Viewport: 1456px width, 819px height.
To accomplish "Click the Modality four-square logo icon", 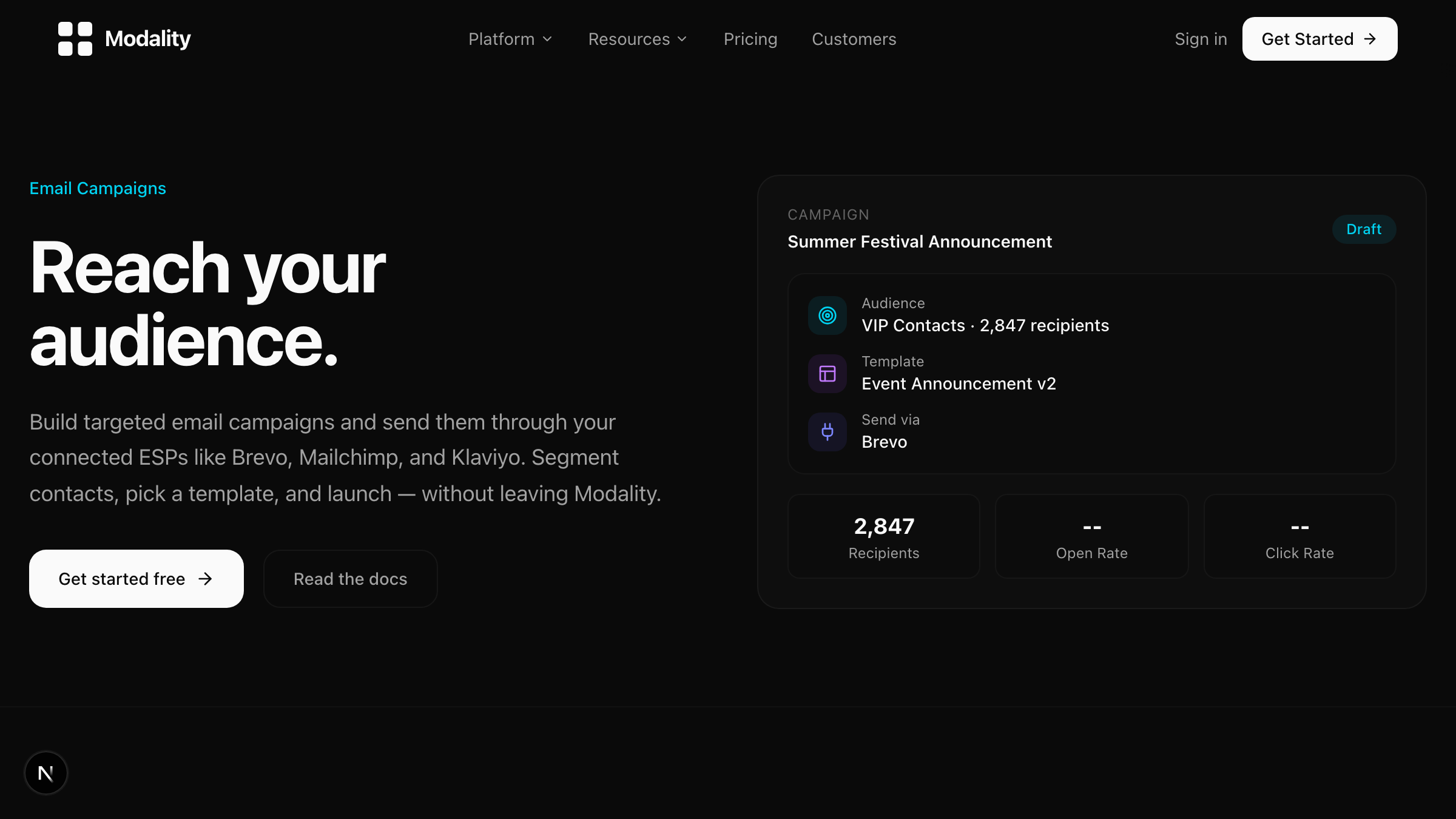I will pyautogui.click(x=75, y=39).
